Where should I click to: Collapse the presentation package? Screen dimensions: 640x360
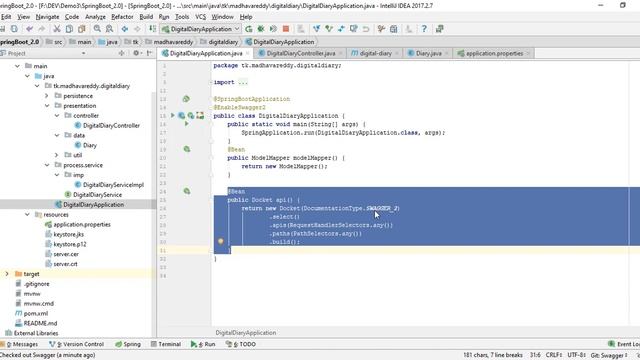[47, 105]
